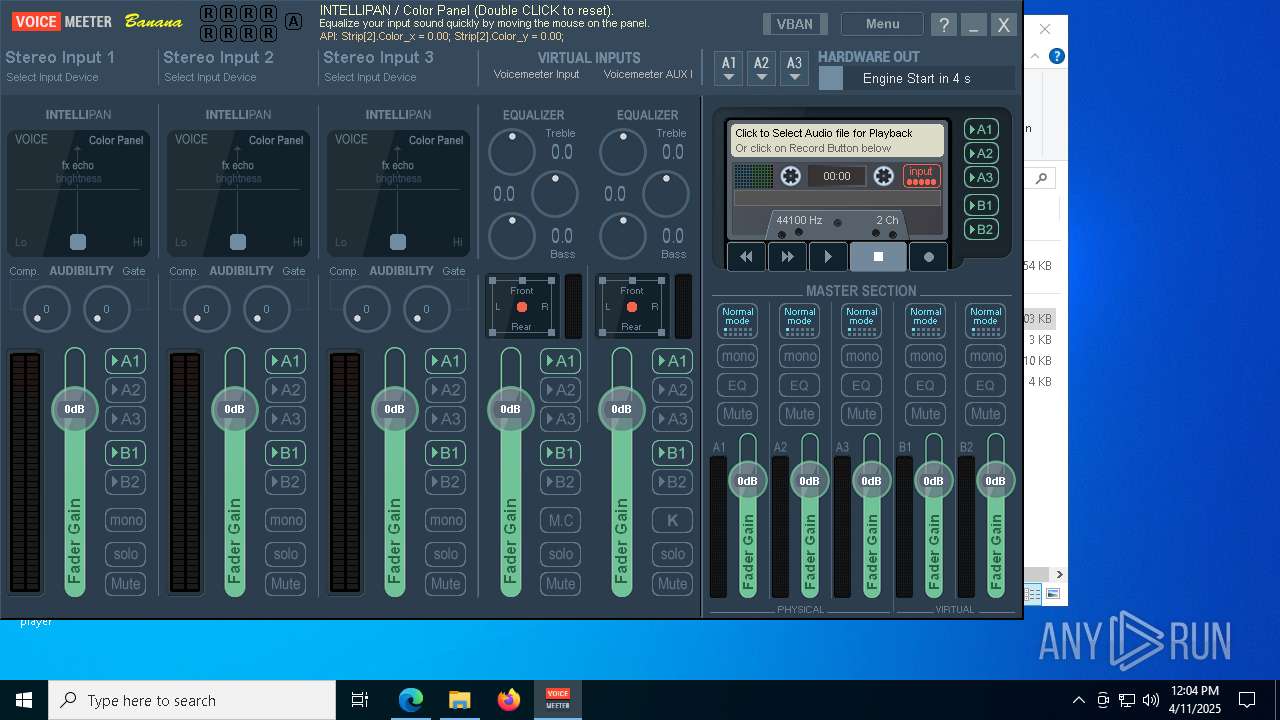The image size is (1280, 720).
Task: Rewind the cassette recorder
Action: pyautogui.click(x=746, y=257)
